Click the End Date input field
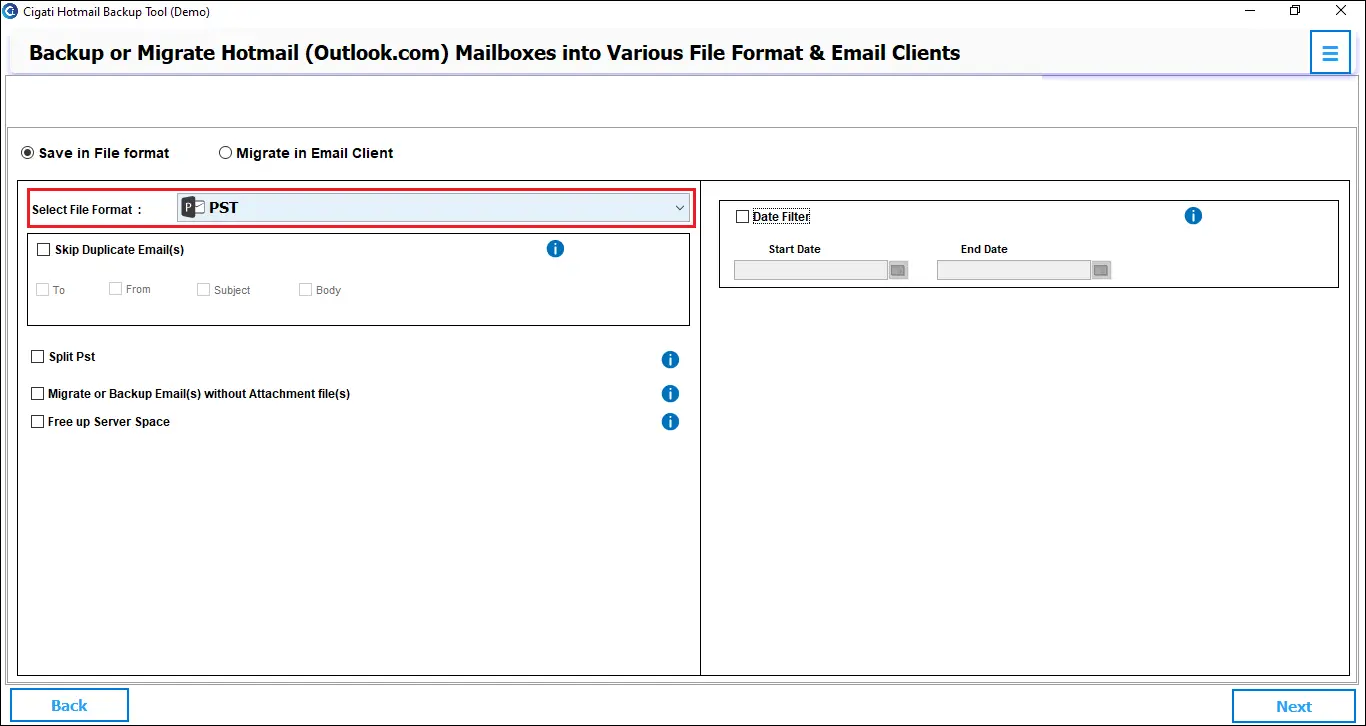This screenshot has width=1366, height=726. coord(1014,270)
